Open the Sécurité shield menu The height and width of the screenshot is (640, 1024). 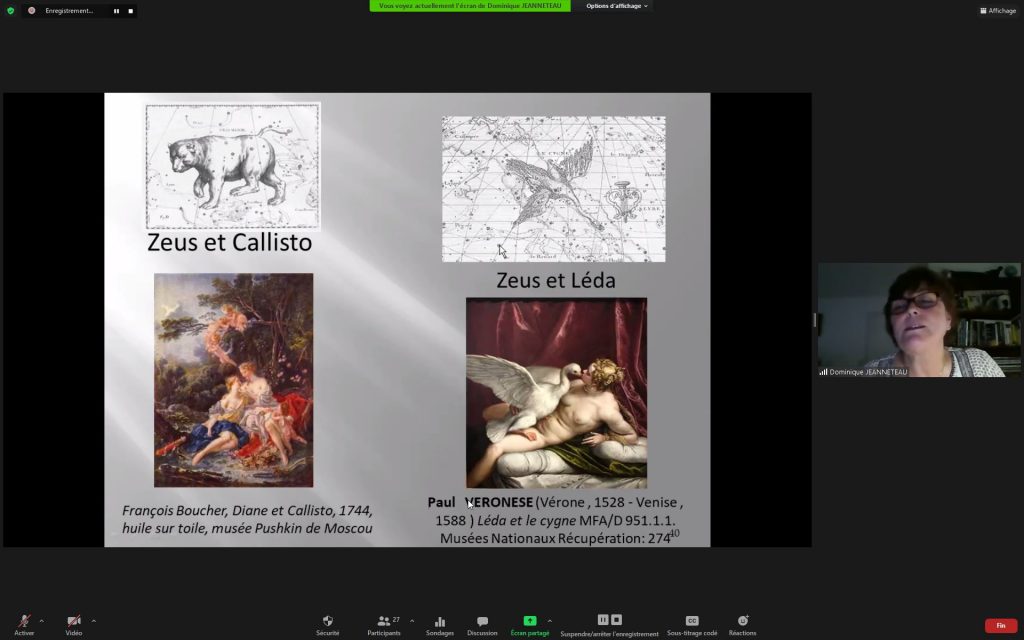(328, 625)
